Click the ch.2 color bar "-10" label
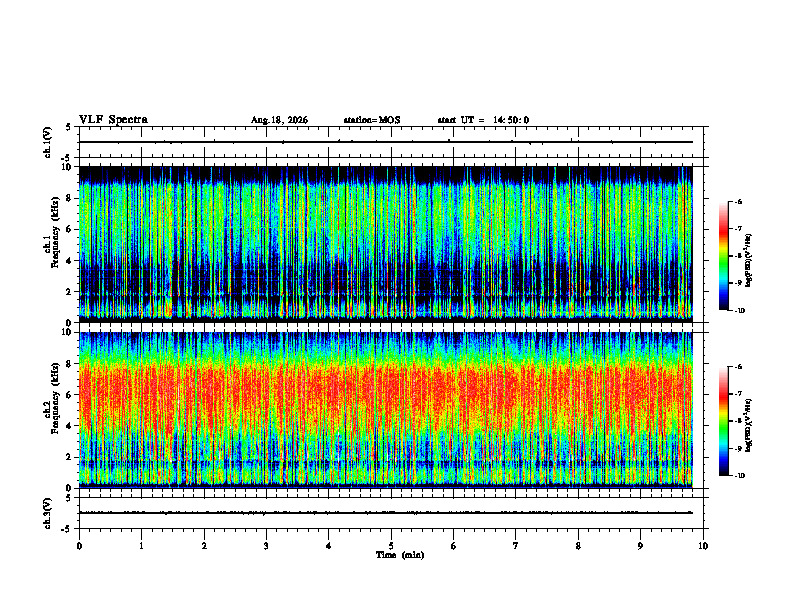The width and height of the screenshot is (792, 612). pyautogui.click(x=739, y=476)
